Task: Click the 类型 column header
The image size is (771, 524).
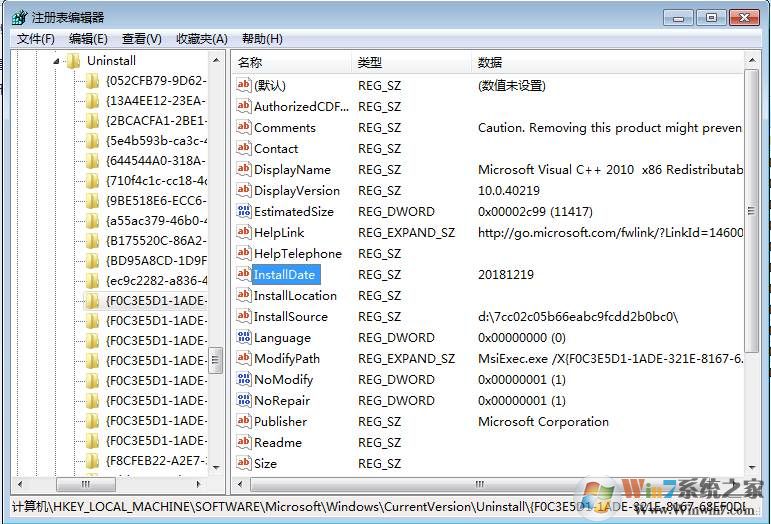Action: coord(410,63)
